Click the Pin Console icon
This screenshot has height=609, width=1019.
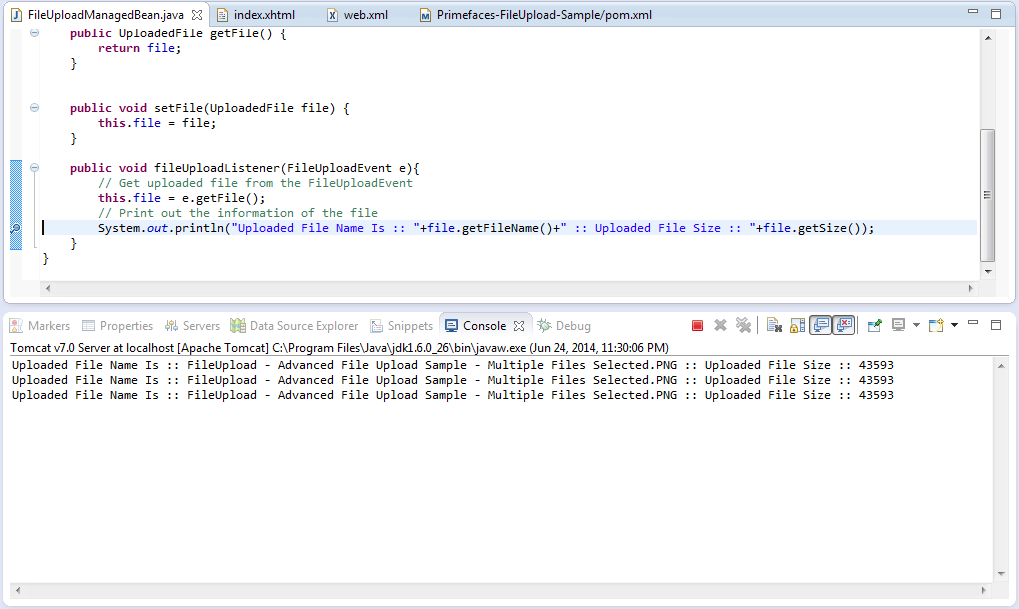pyautogui.click(x=875, y=326)
